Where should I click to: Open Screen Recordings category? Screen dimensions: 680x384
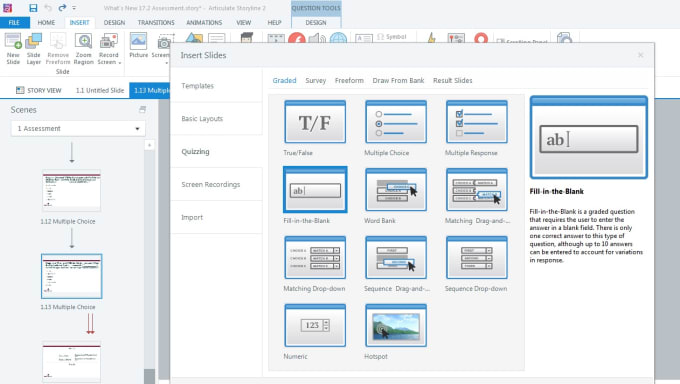pos(216,184)
